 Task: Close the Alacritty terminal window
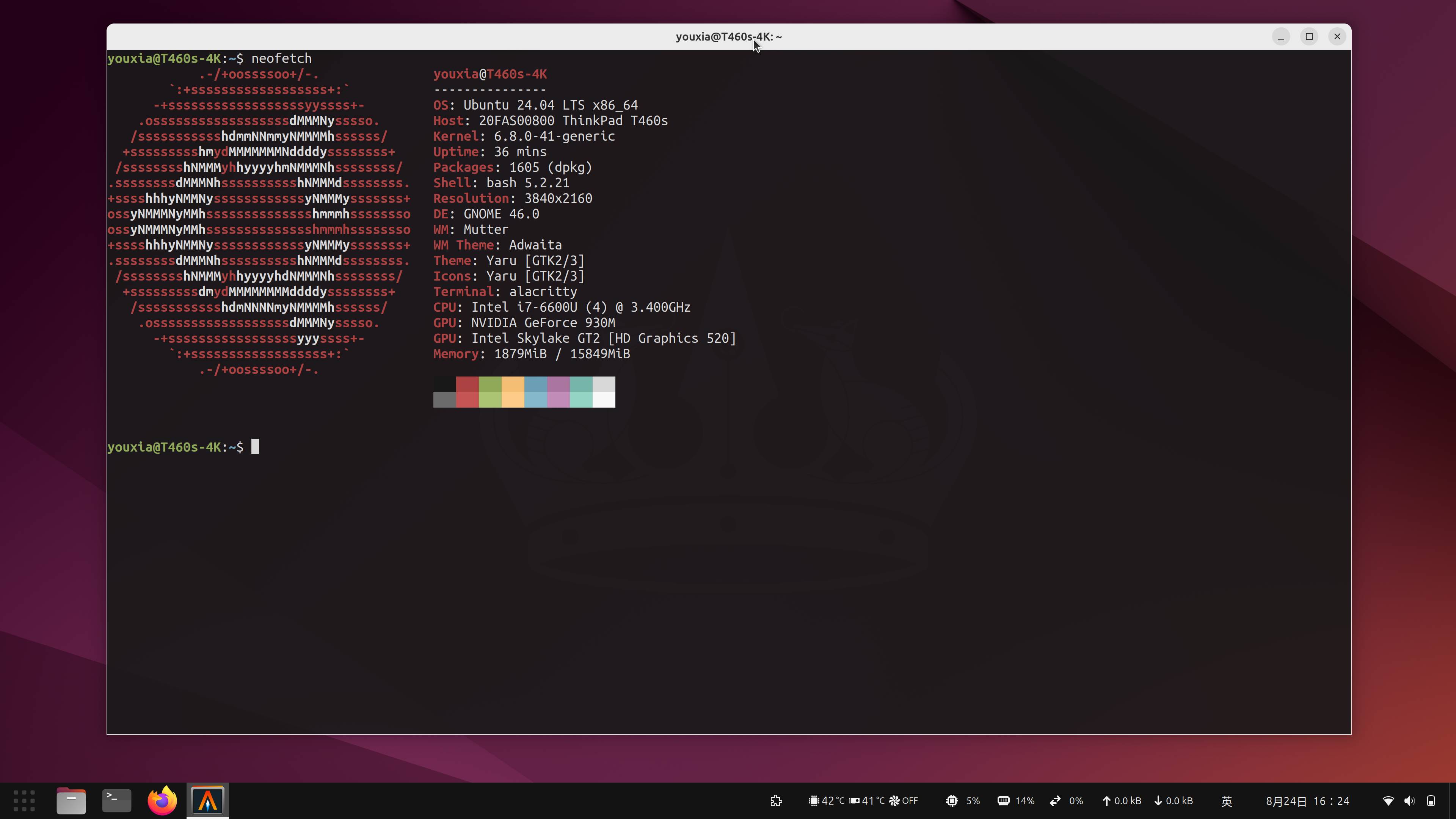(1337, 37)
